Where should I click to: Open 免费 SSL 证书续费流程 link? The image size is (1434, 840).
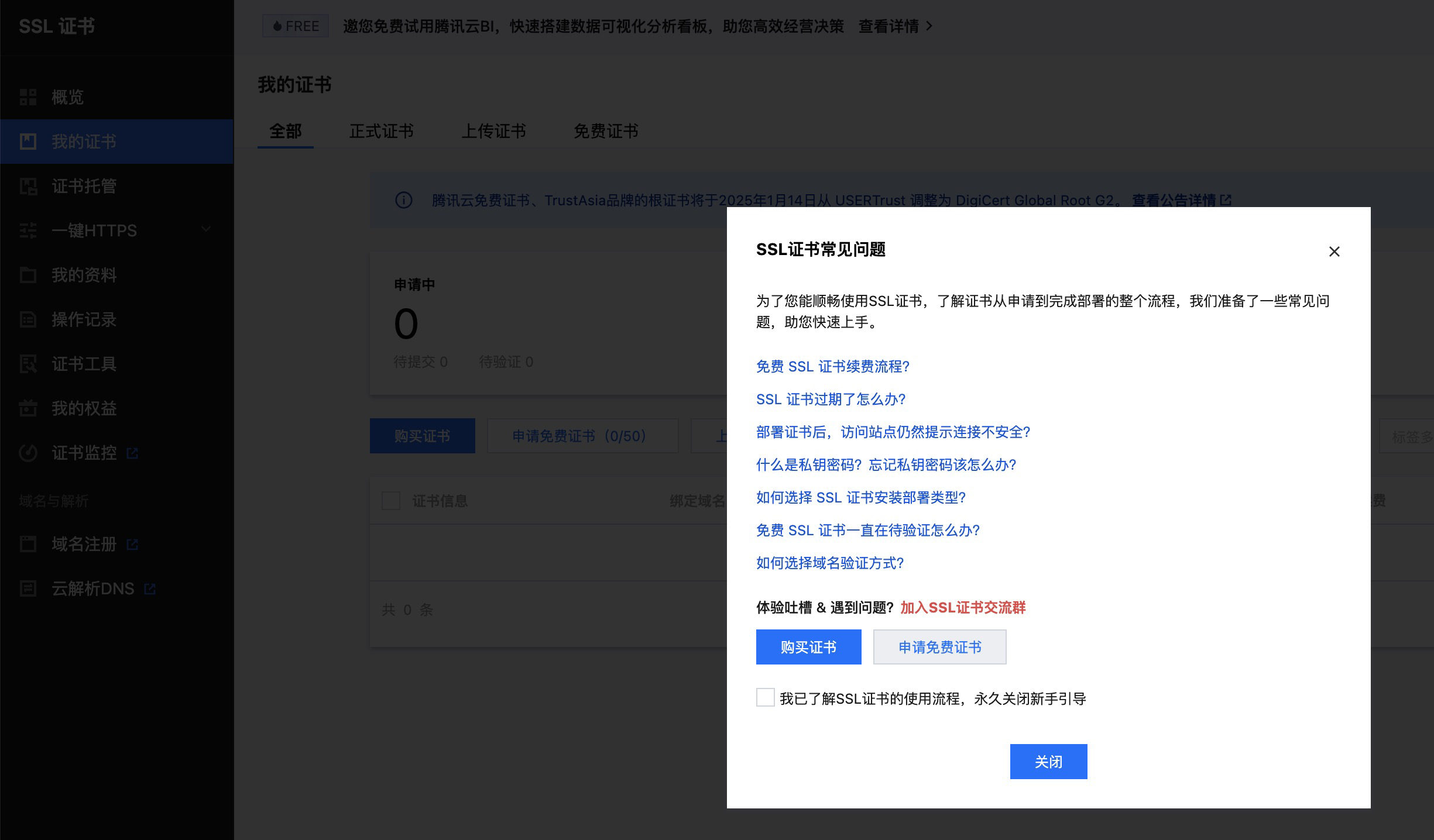pyautogui.click(x=832, y=367)
